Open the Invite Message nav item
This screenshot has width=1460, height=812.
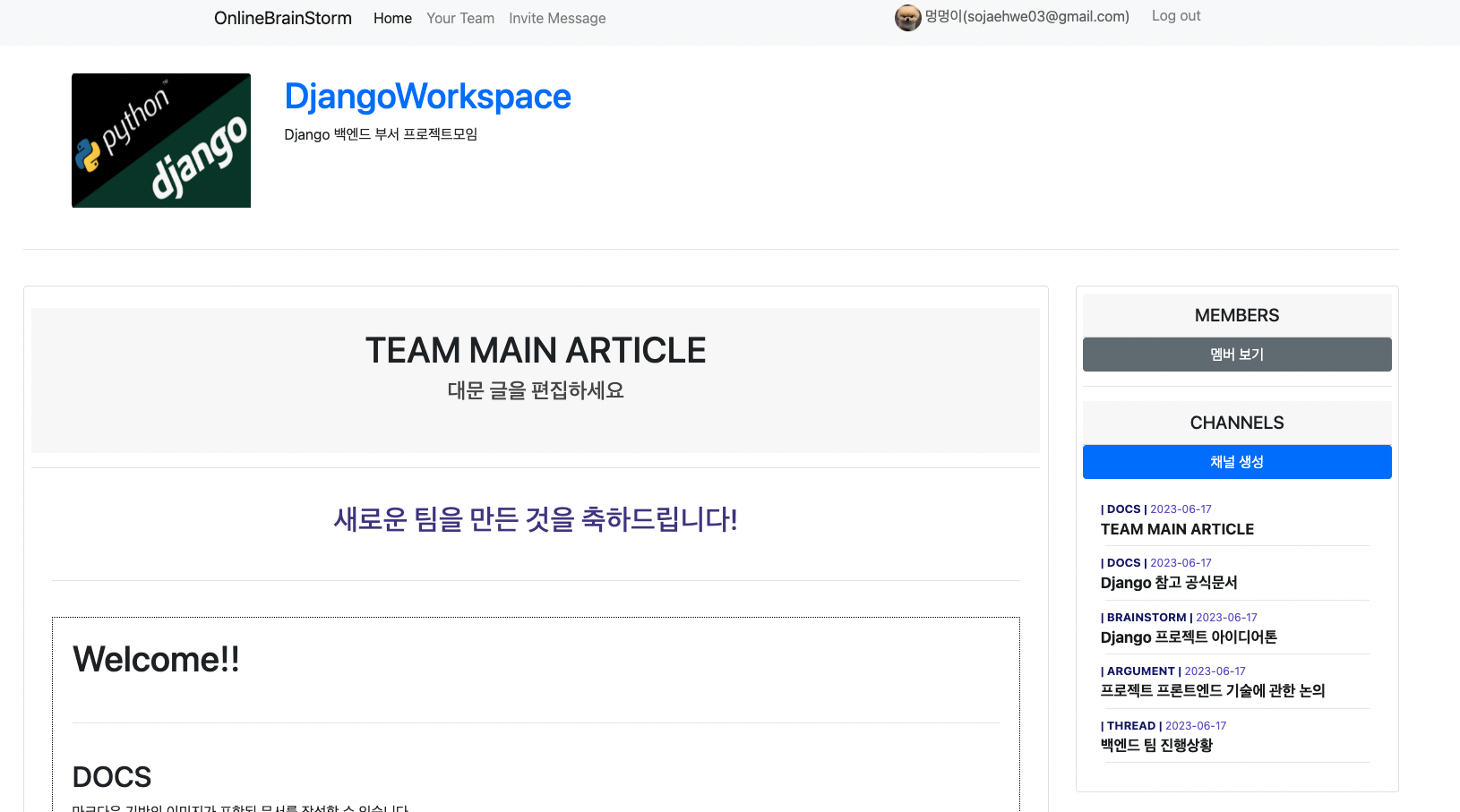[557, 18]
